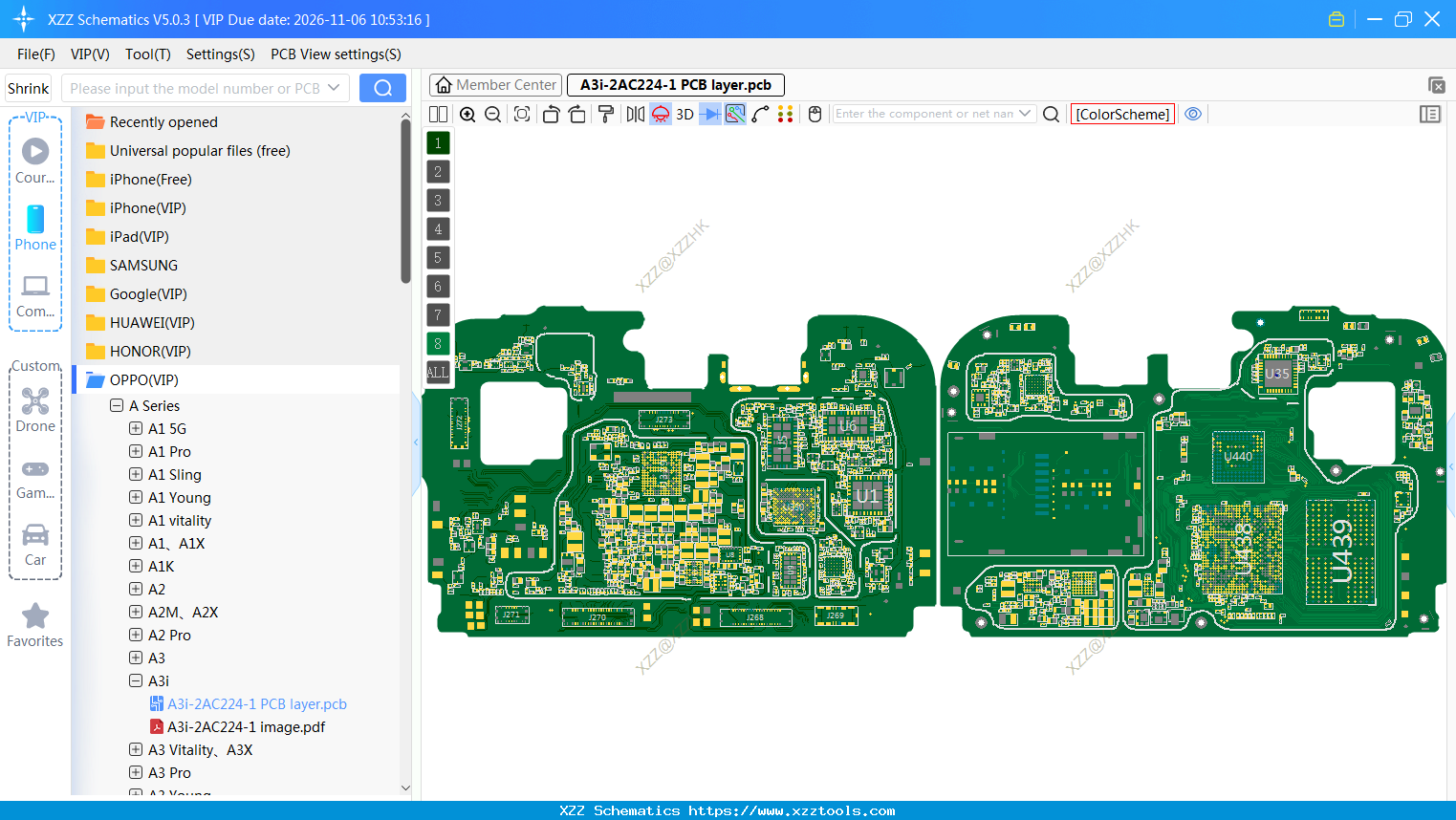Rotate the board clockwise

[x=576, y=114]
